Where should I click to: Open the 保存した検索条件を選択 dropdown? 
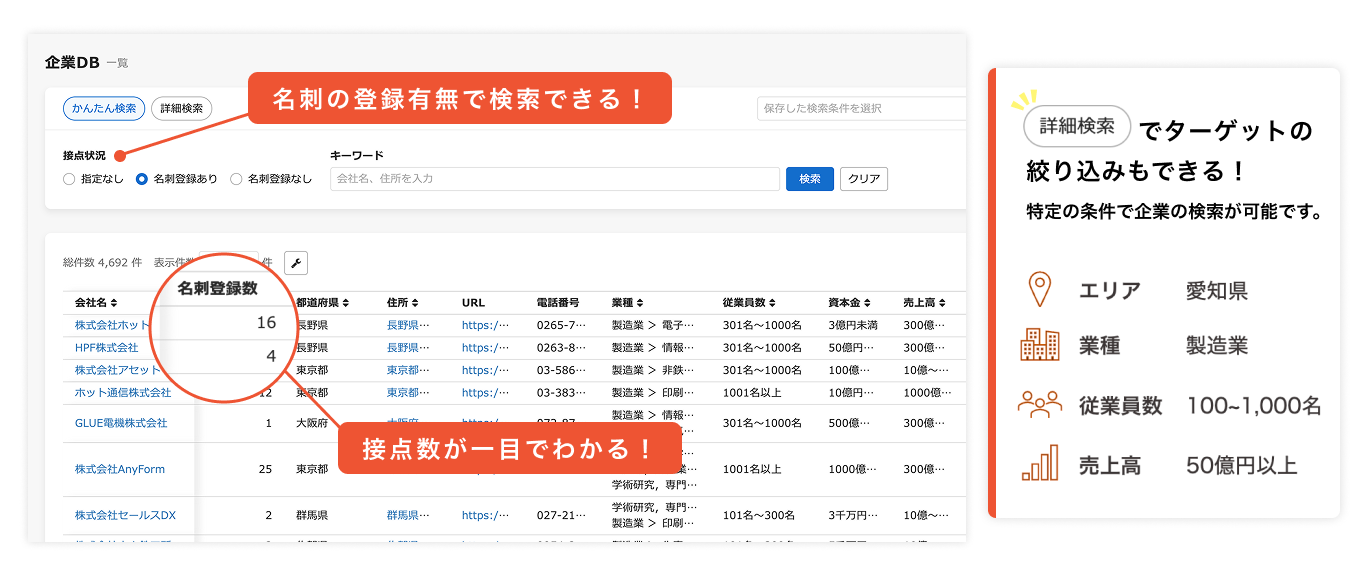tap(864, 108)
